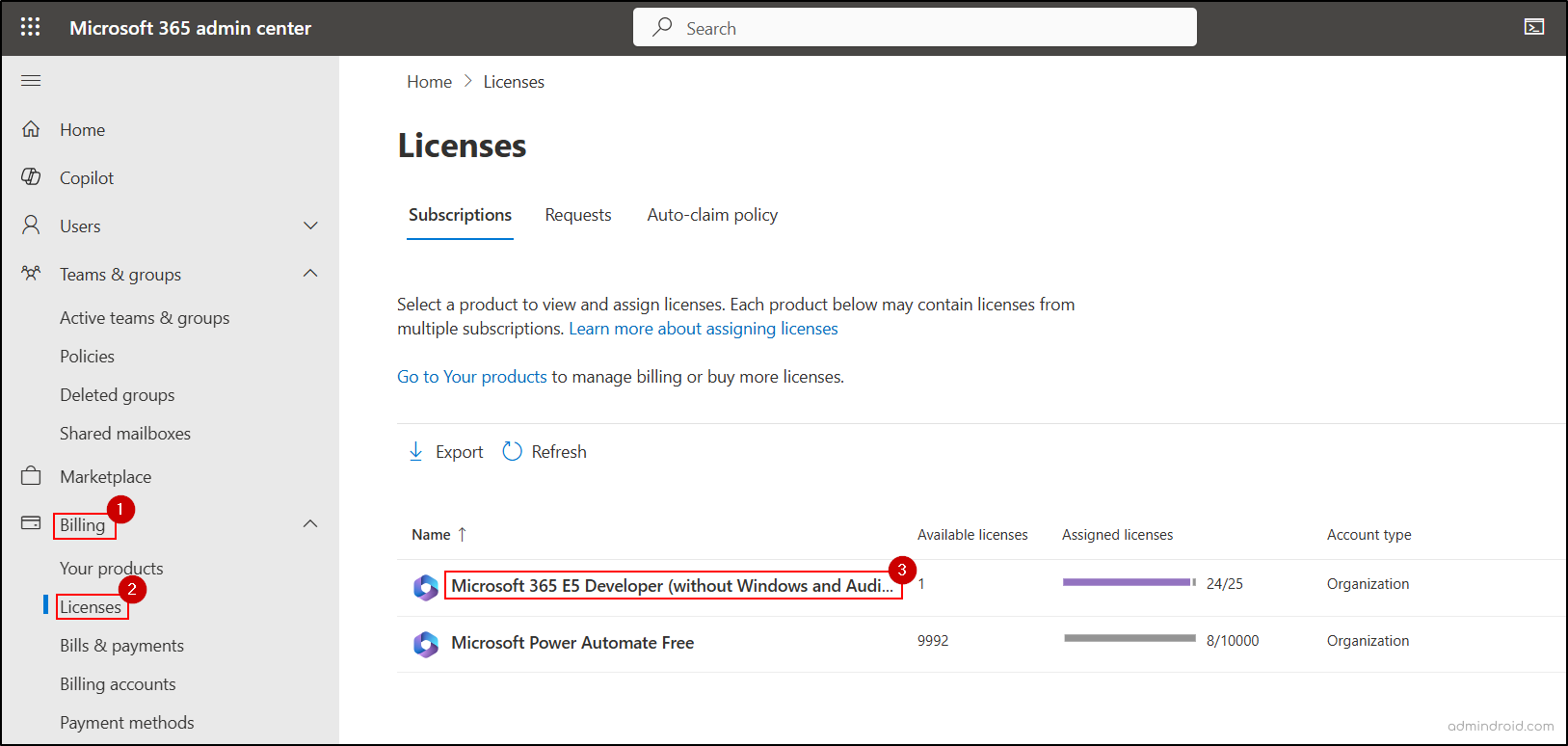Click the Copilot icon in sidebar
Screen dimensions: 1568x746
[31, 176]
